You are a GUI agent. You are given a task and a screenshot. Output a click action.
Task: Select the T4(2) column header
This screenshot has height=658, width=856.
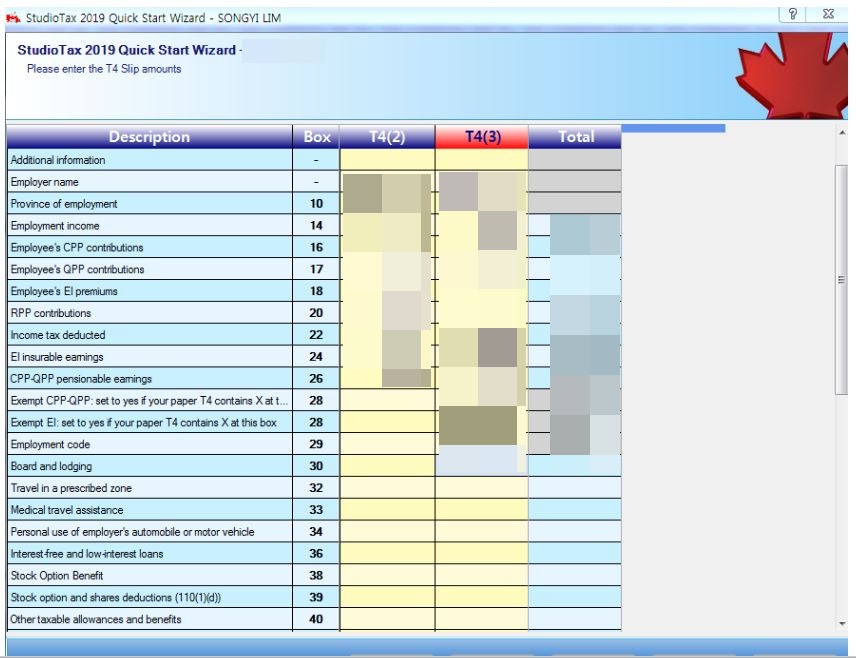pos(387,137)
